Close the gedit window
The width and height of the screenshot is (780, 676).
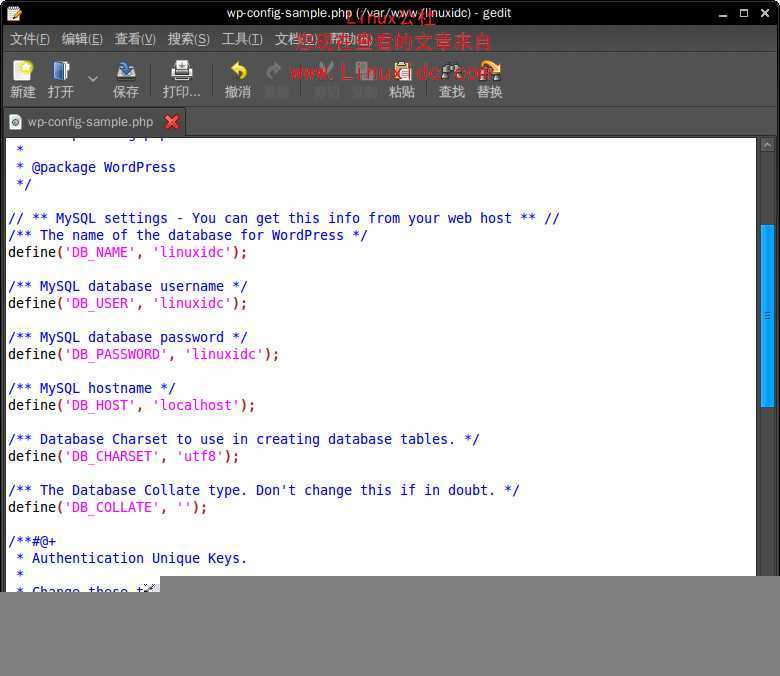tap(765, 13)
